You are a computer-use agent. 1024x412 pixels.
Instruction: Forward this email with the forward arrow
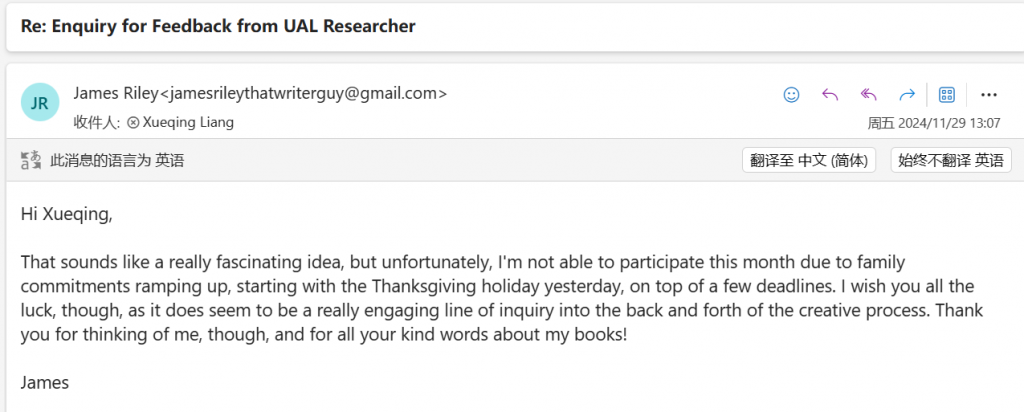906,95
